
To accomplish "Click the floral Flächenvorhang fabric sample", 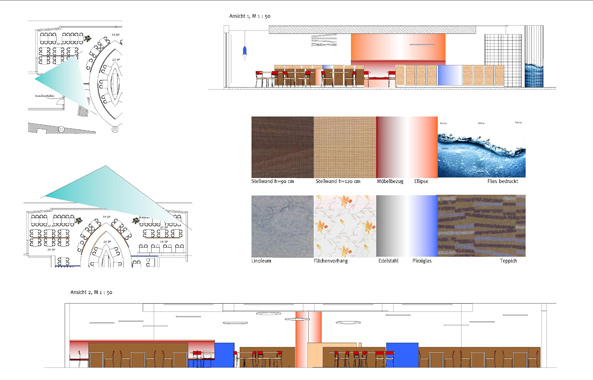I will tap(345, 226).
